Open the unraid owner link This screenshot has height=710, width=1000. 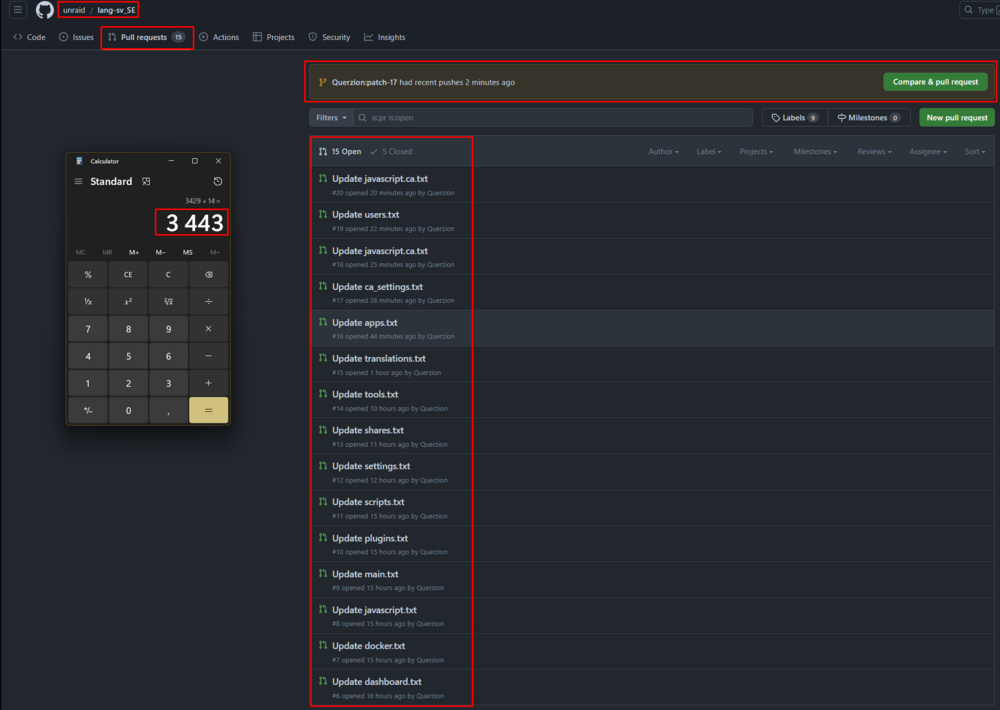coord(74,10)
